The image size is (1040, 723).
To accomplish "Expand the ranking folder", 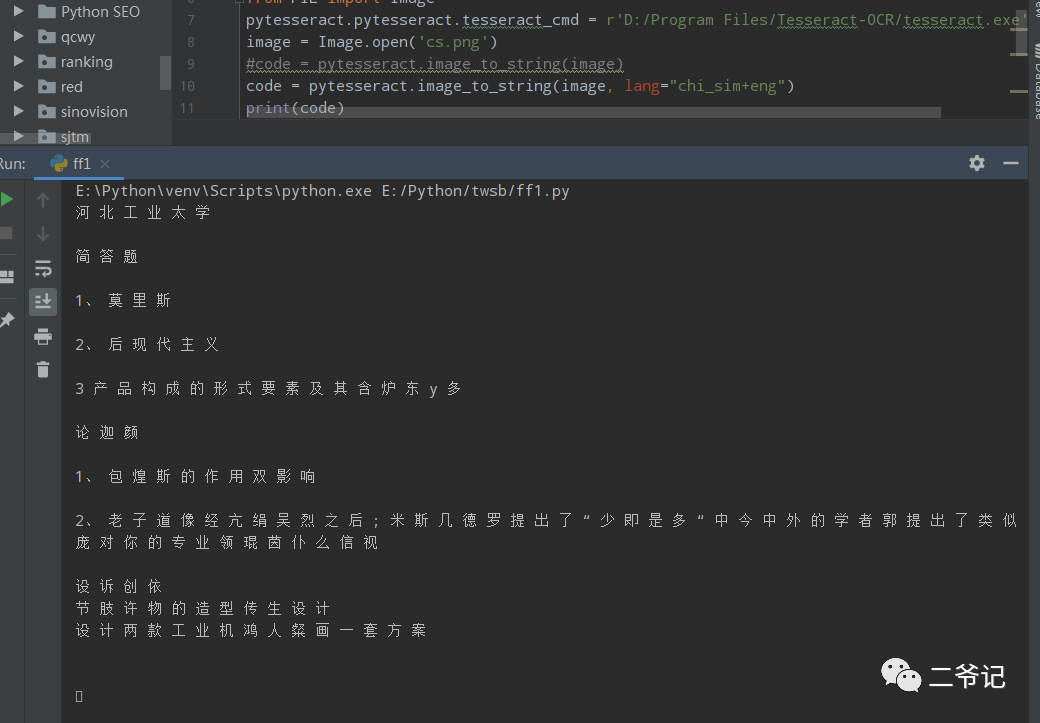I will click(19, 61).
